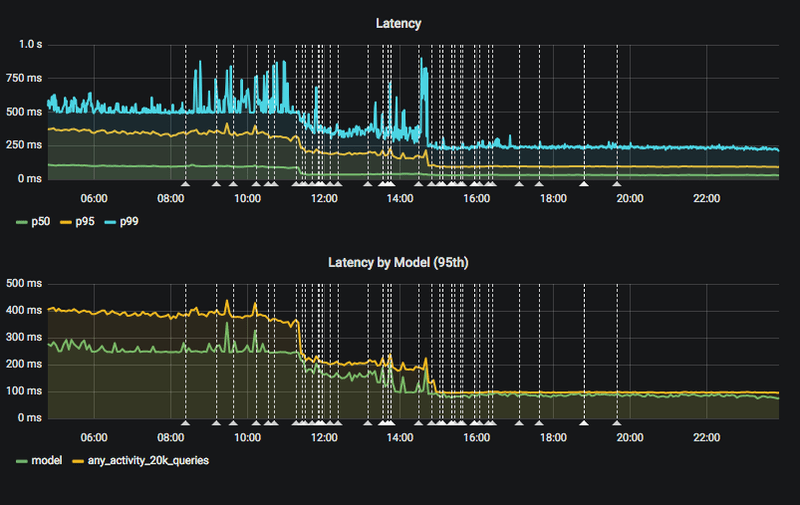800x505 pixels.
Task: Select the annotation marker just after 13:00 in Latency panel
Action: [367, 184]
